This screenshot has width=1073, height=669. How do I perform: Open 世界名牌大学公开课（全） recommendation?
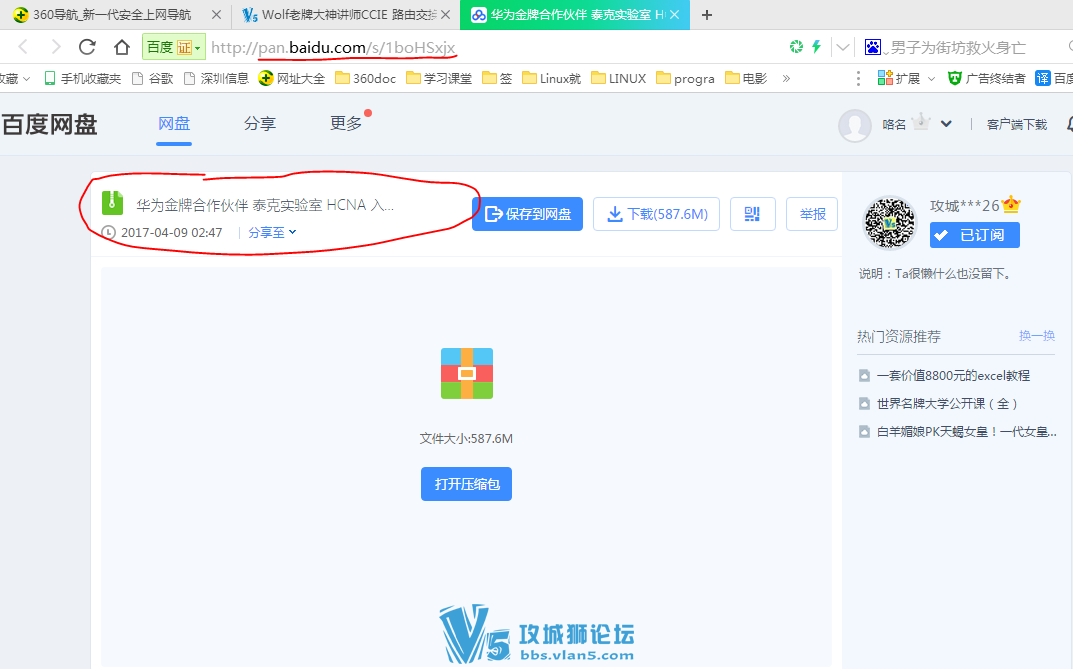pyautogui.click(x=947, y=404)
